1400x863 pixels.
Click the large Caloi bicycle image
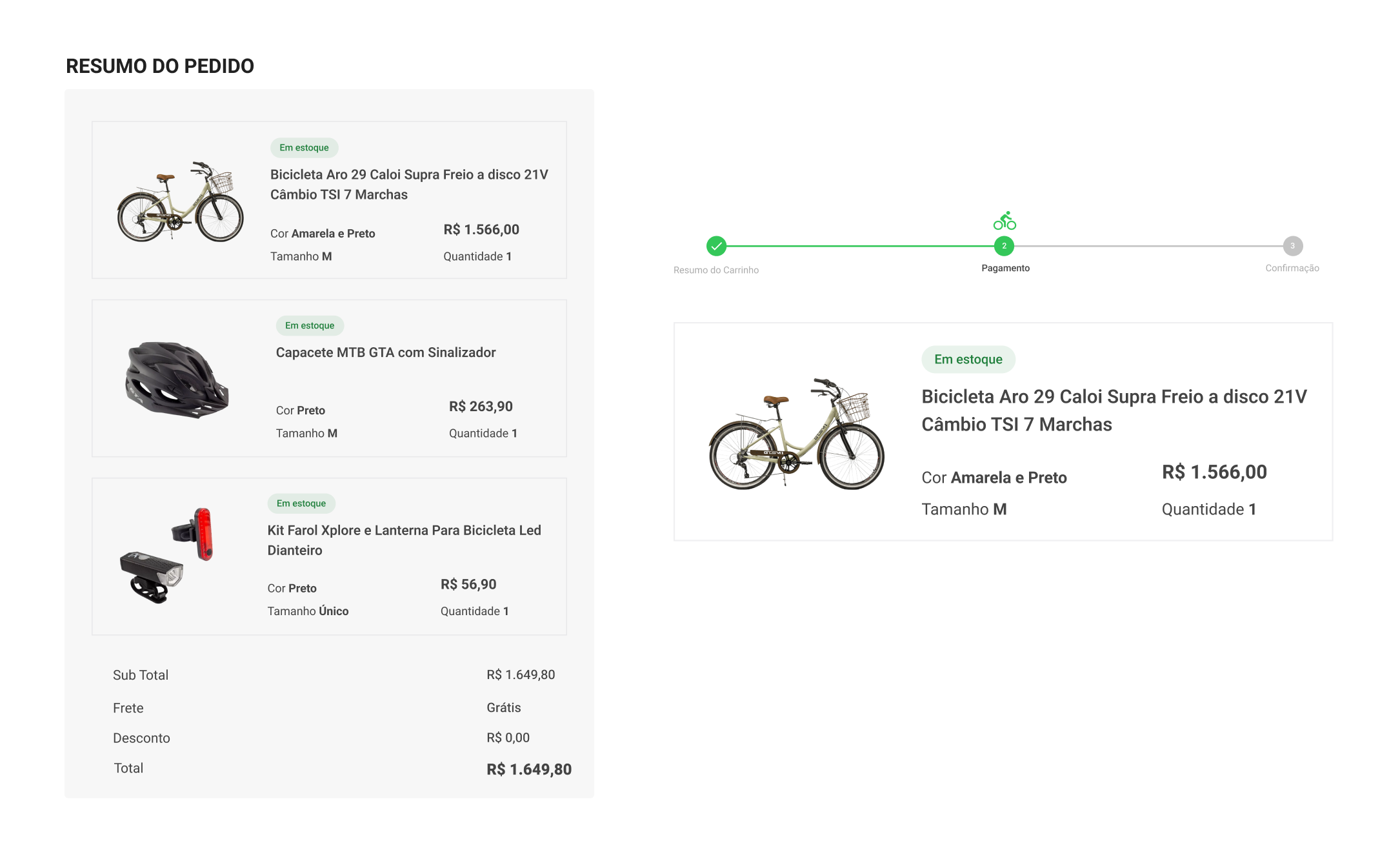tap(797, 434)
